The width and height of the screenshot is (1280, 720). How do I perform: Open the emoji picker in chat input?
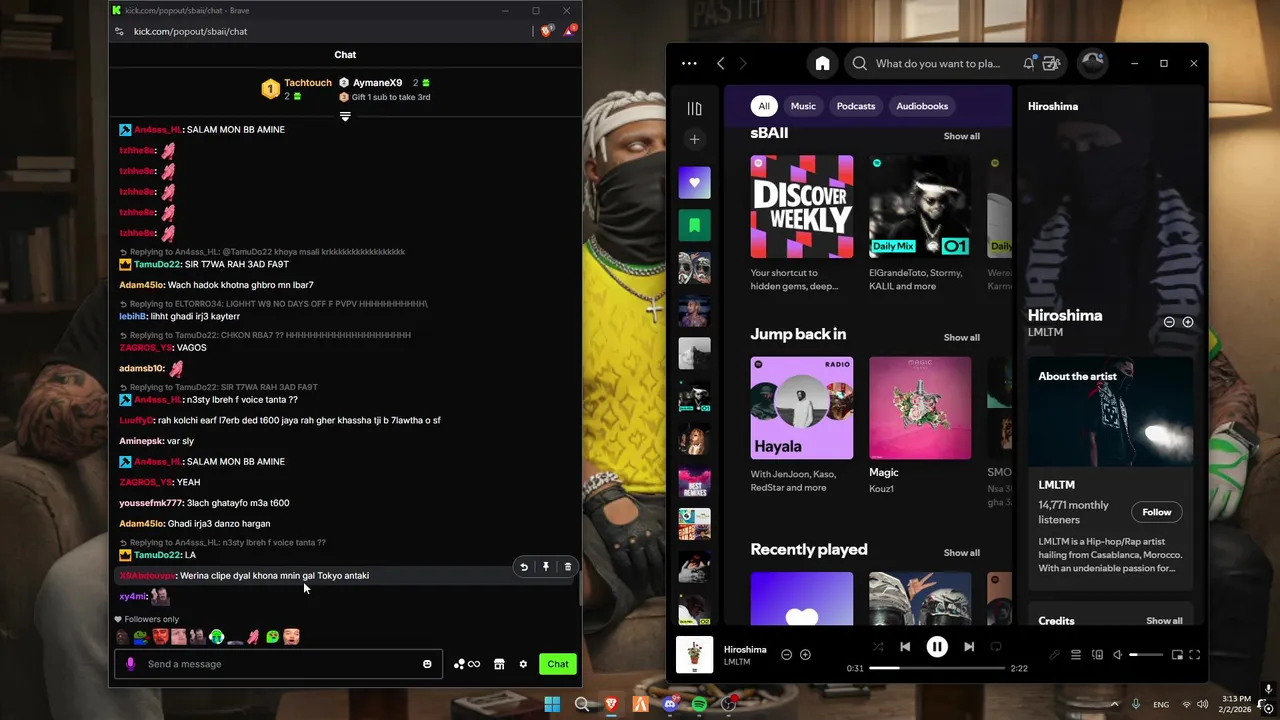427,664
